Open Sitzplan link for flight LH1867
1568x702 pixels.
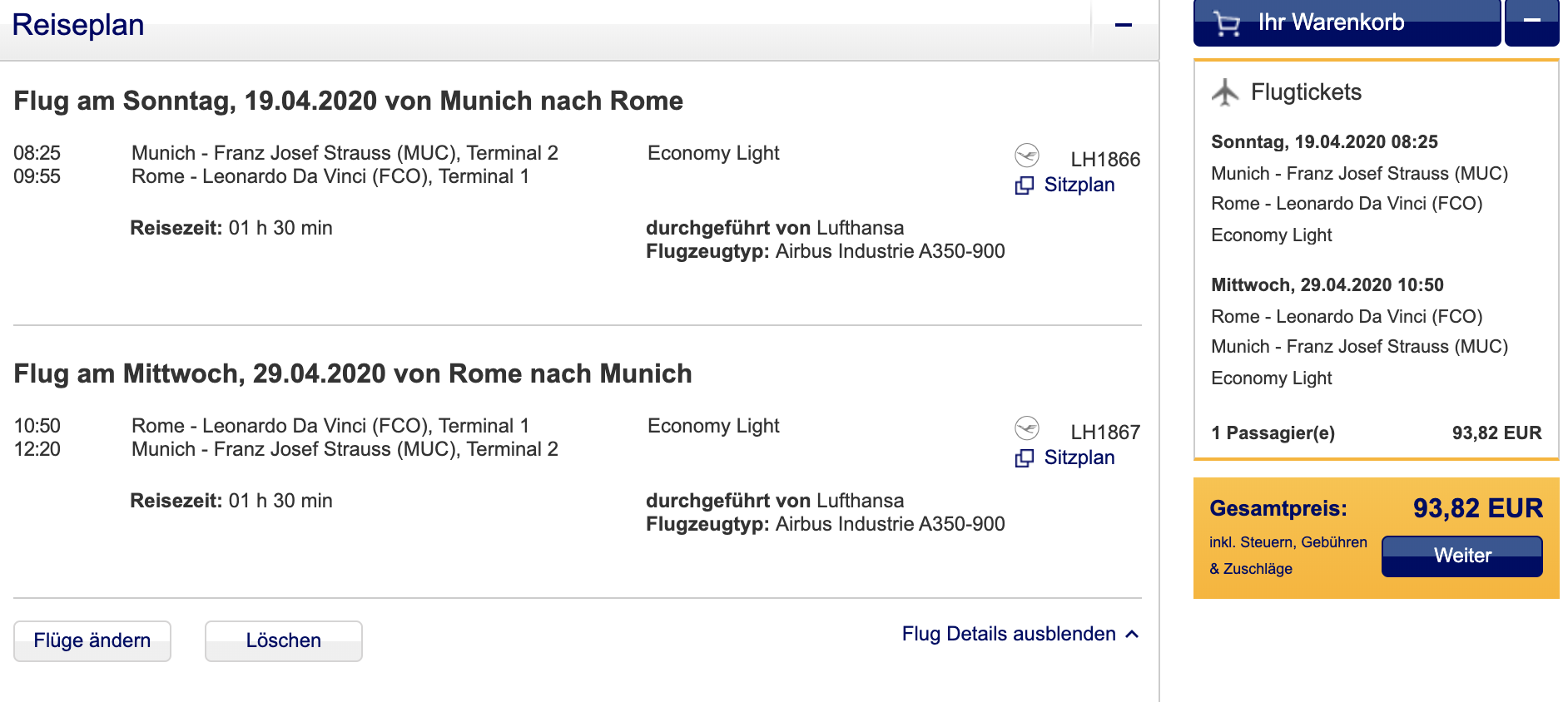pos(1079,457)
